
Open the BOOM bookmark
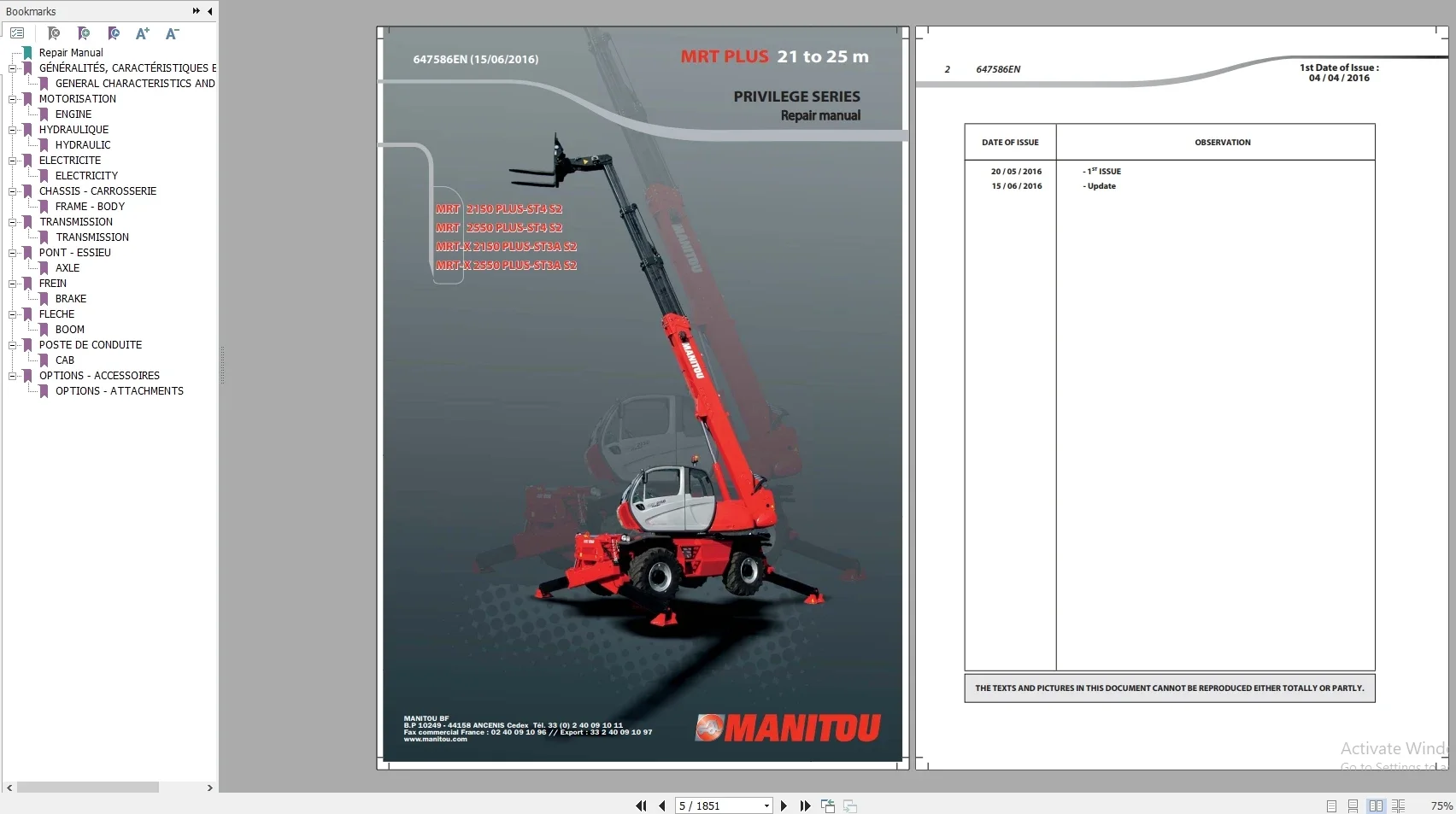[x=70, y=330]
